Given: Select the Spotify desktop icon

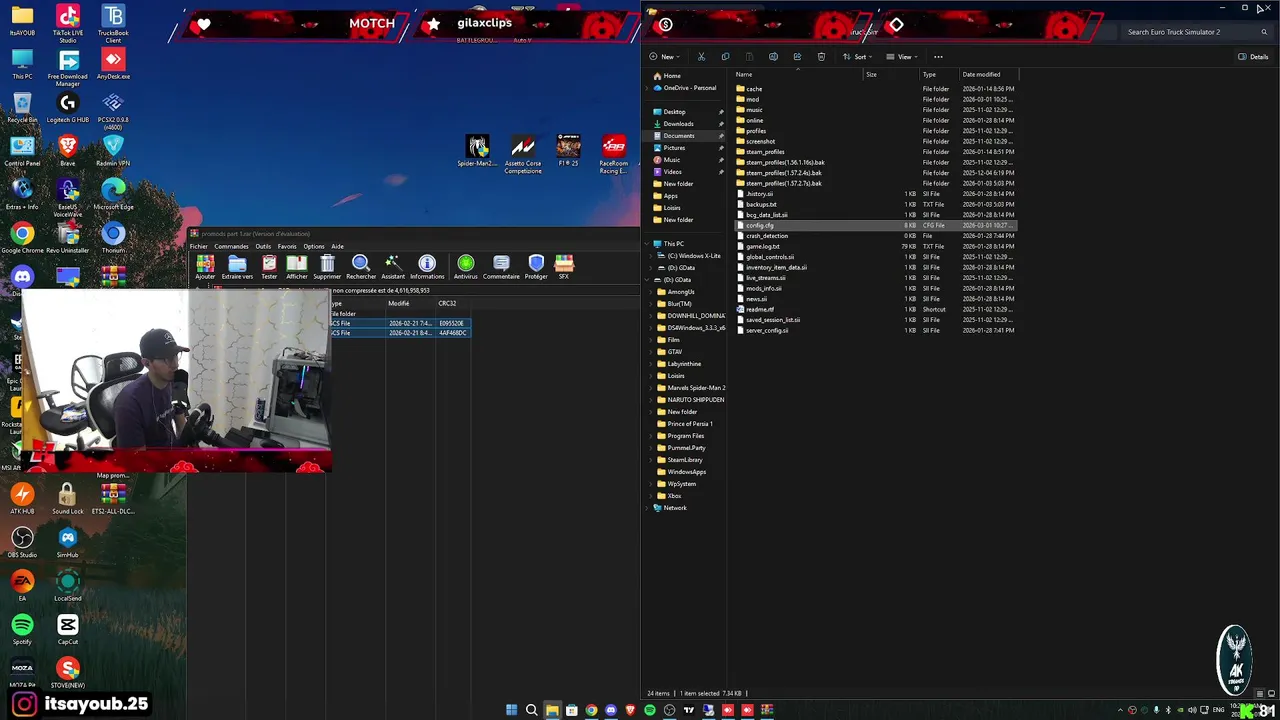Looking at the screenshot, I should coord(22,630).
